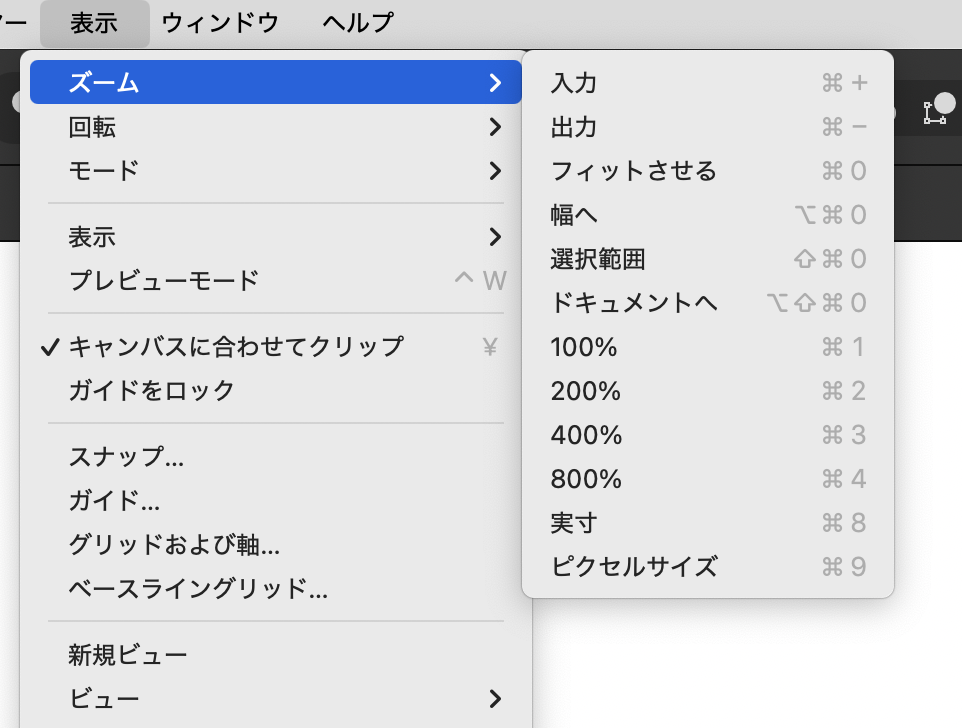This screenshot has width=962, height=728.
Task: Open グリッドおよび軸... settings
Action: click(173, 545)
